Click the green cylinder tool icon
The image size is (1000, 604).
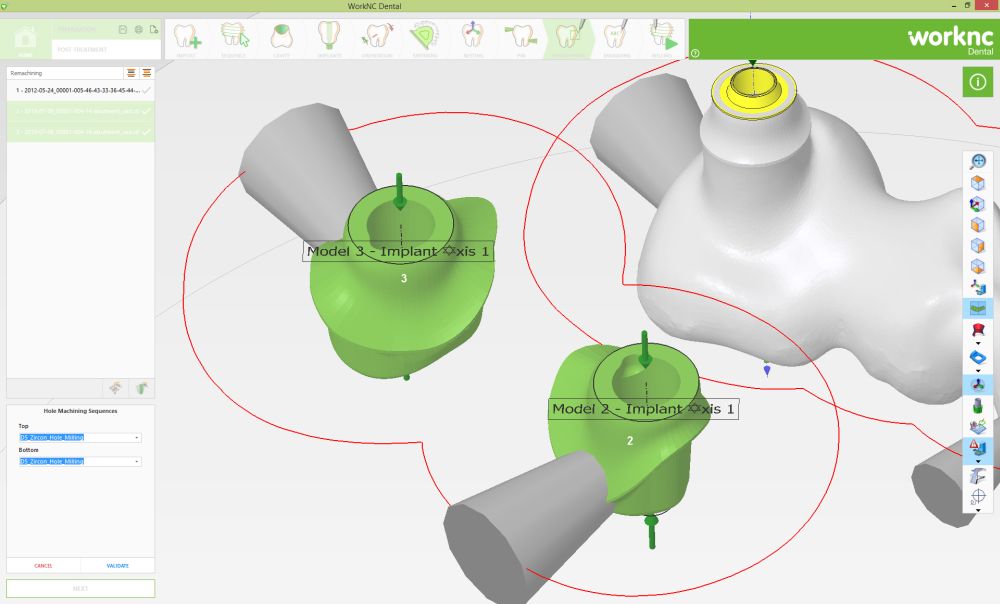(x=978, y=406)
